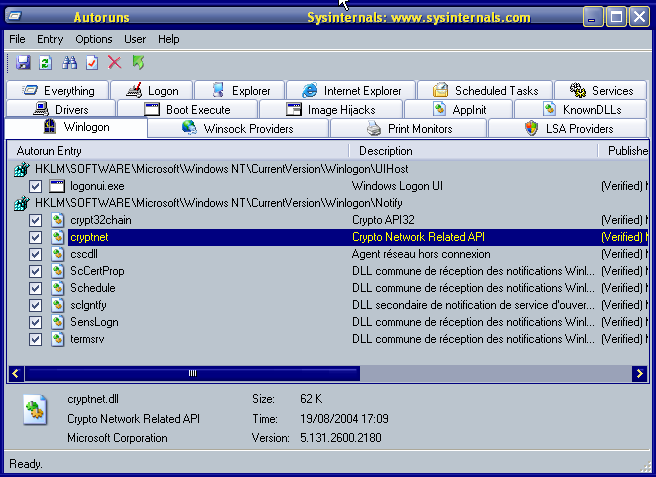Open the Entry menu

pyautogui.click(x=50, y=39)
